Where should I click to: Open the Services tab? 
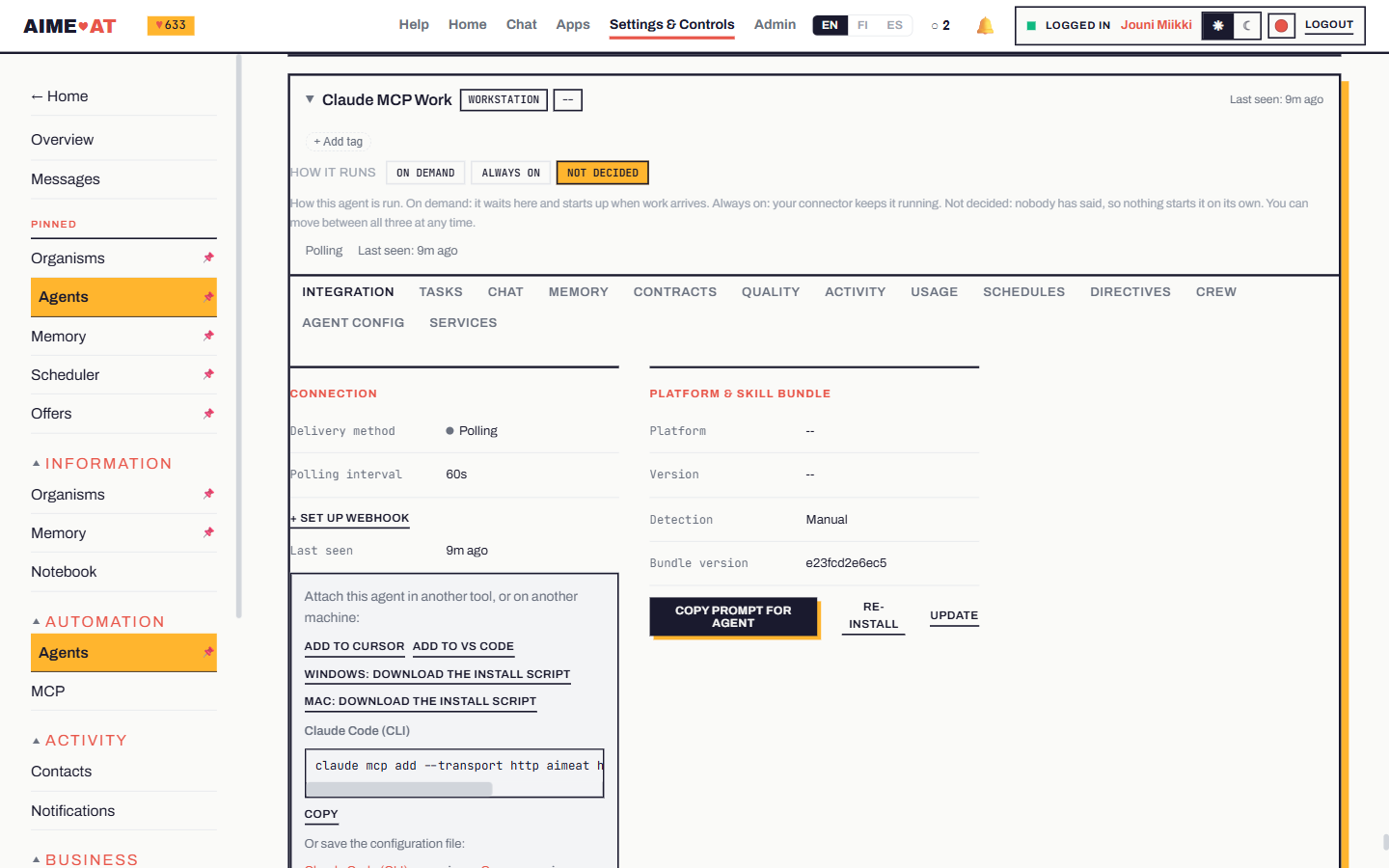463,323
